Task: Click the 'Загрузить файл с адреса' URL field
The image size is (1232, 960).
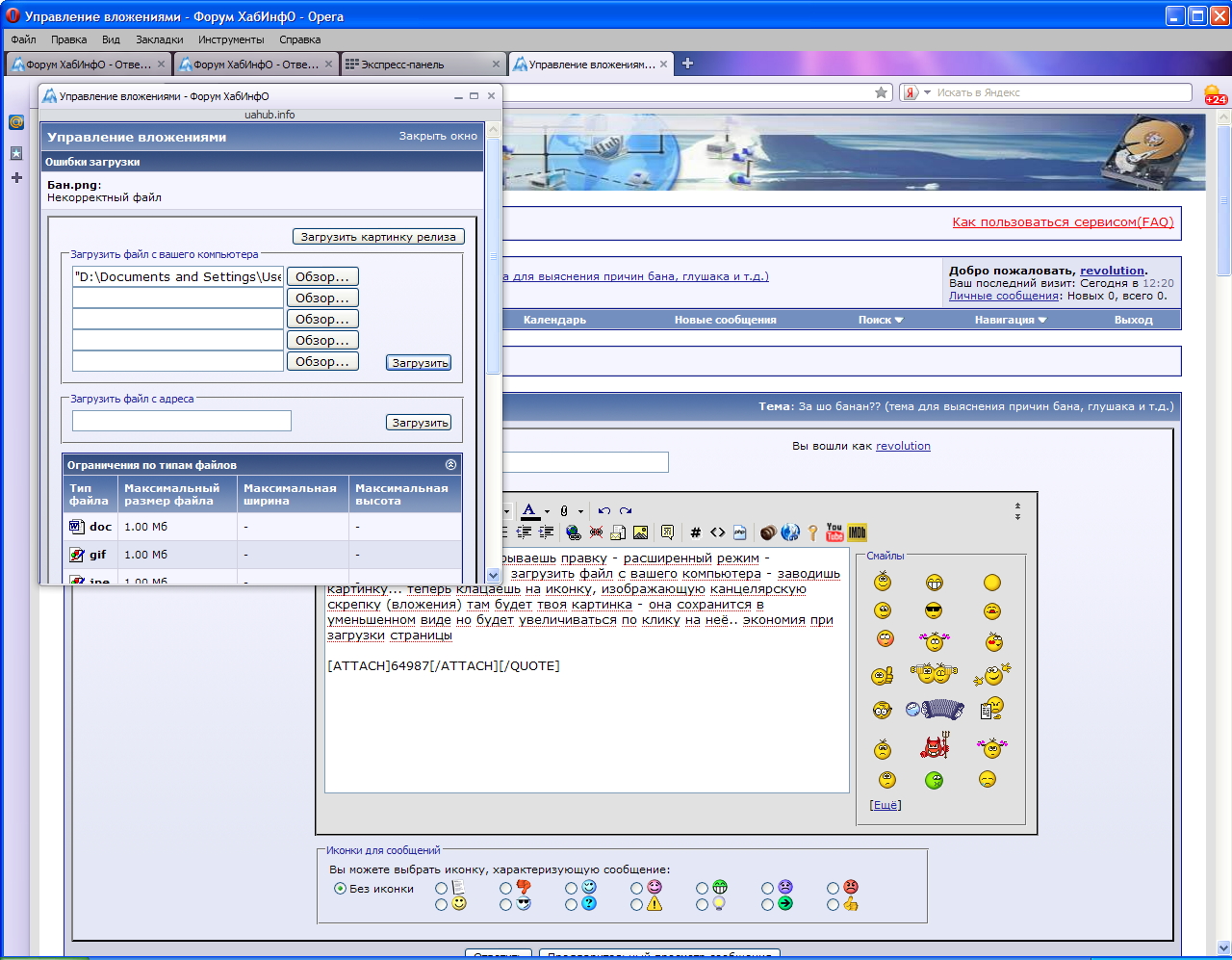Action: pos(182,421)
